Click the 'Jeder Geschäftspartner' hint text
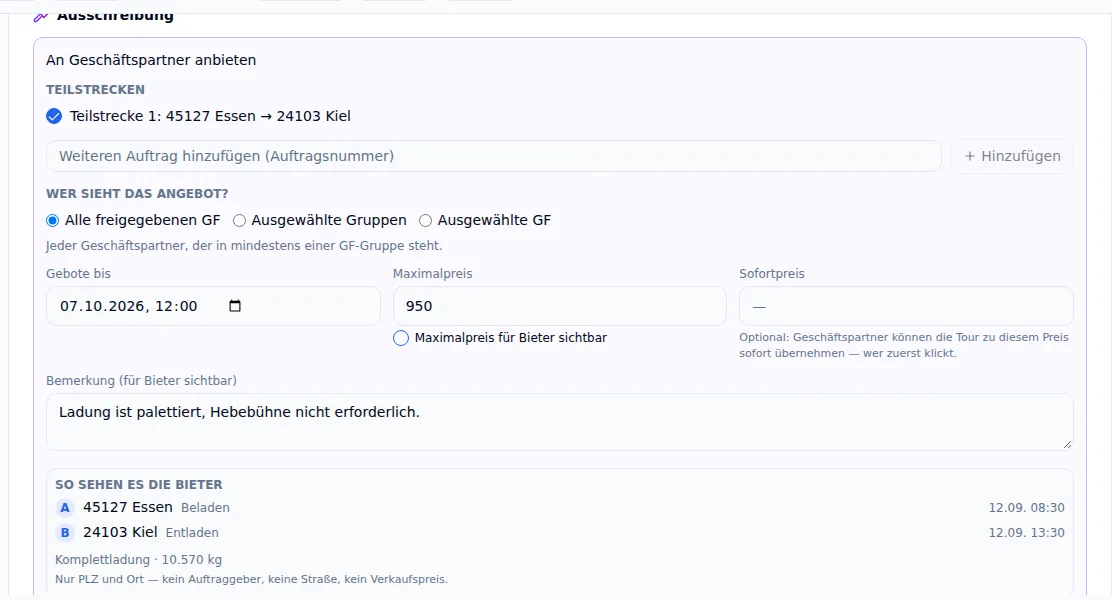 (x=244, y=246)
